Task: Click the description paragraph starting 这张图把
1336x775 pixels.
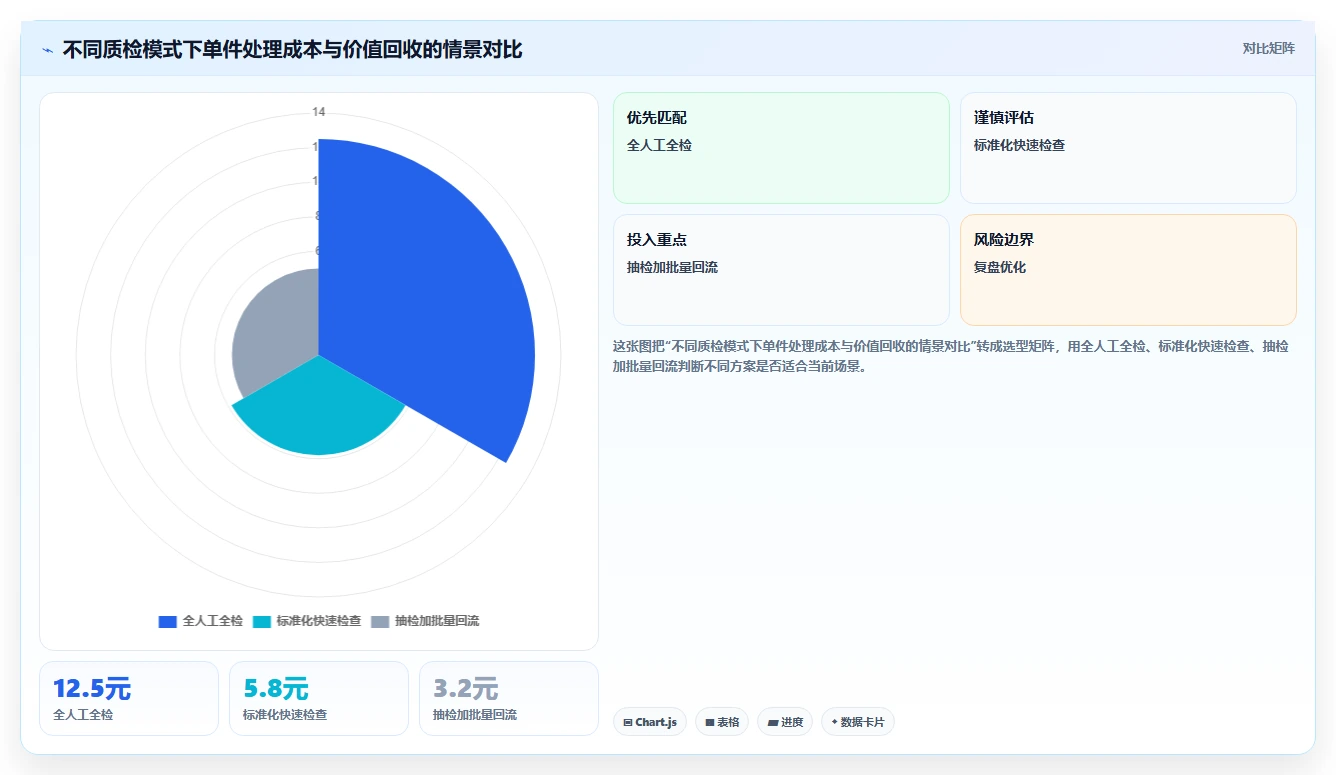Action: pos(950,356)
